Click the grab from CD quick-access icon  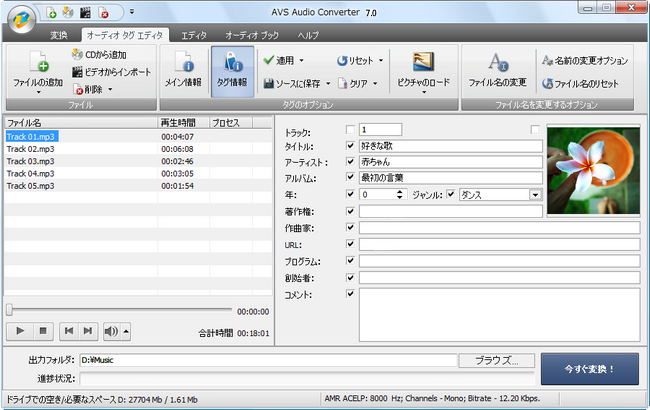[68, 13]
